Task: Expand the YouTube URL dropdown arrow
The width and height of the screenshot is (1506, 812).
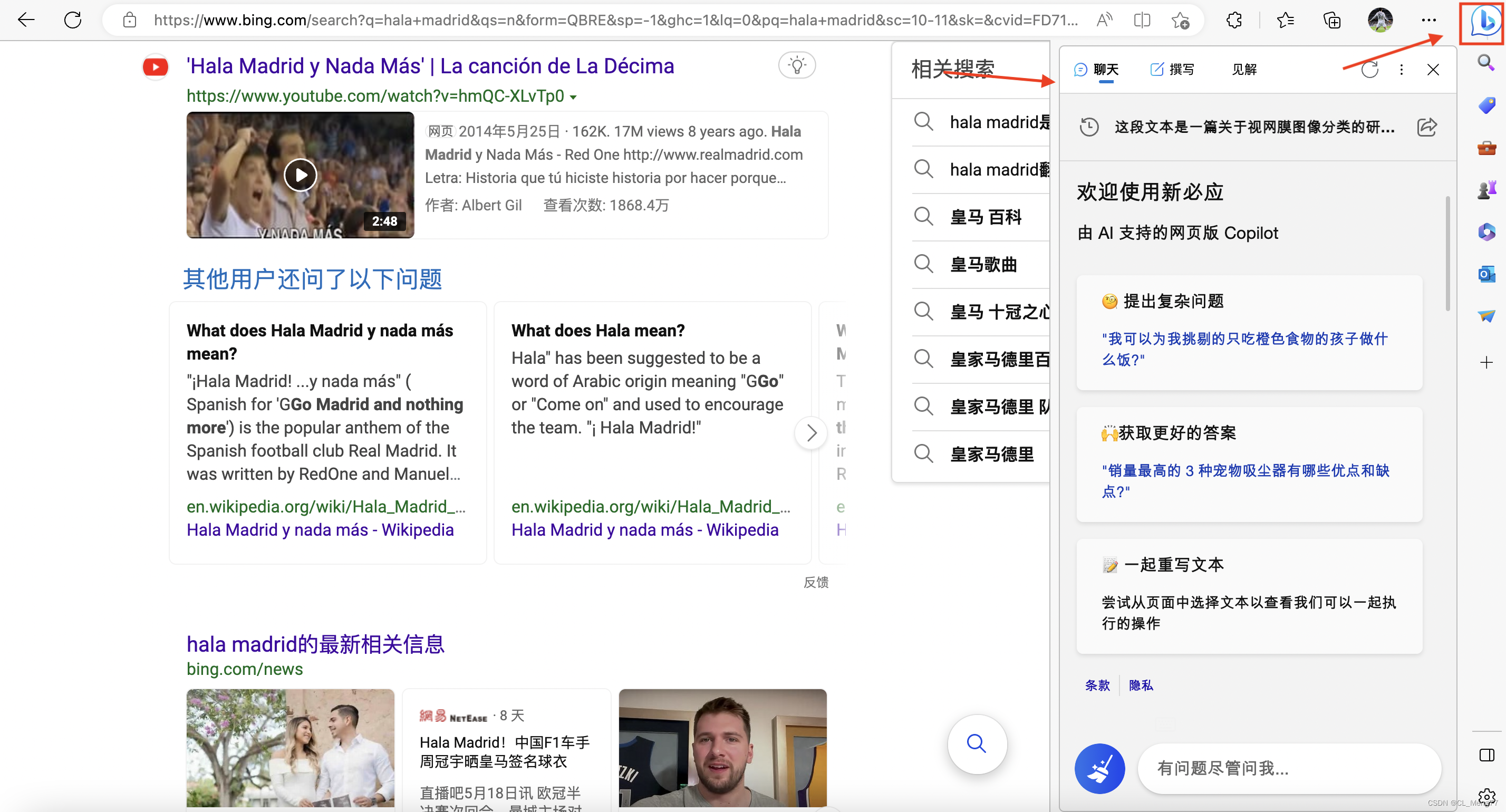Action: pyautogui.click(x=574, y=97)
